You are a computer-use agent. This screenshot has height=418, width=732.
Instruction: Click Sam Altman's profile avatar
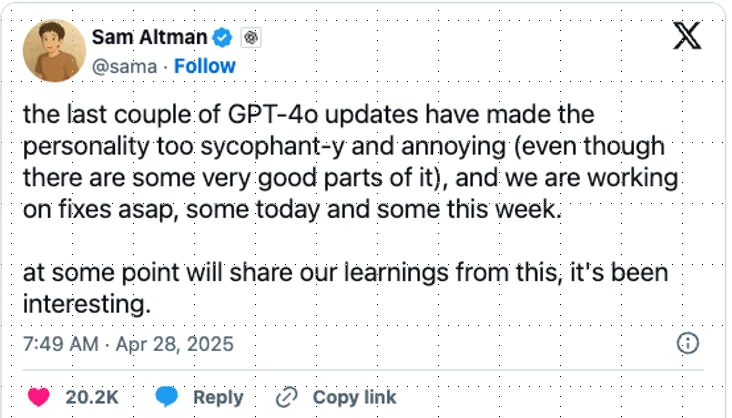[54, 51]
